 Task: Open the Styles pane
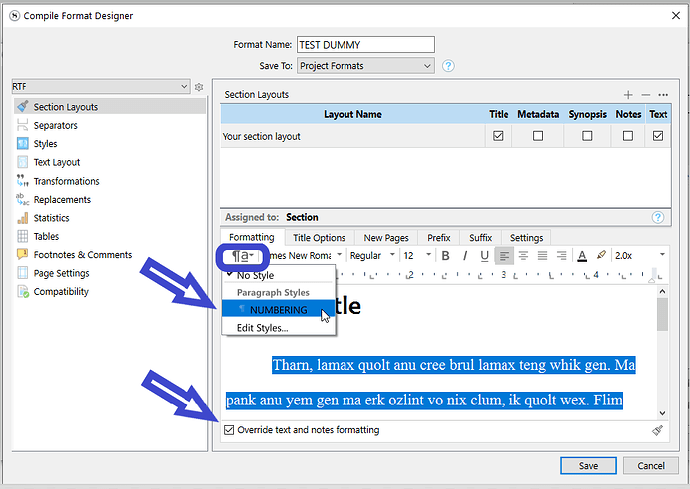(x=110, y=144)
